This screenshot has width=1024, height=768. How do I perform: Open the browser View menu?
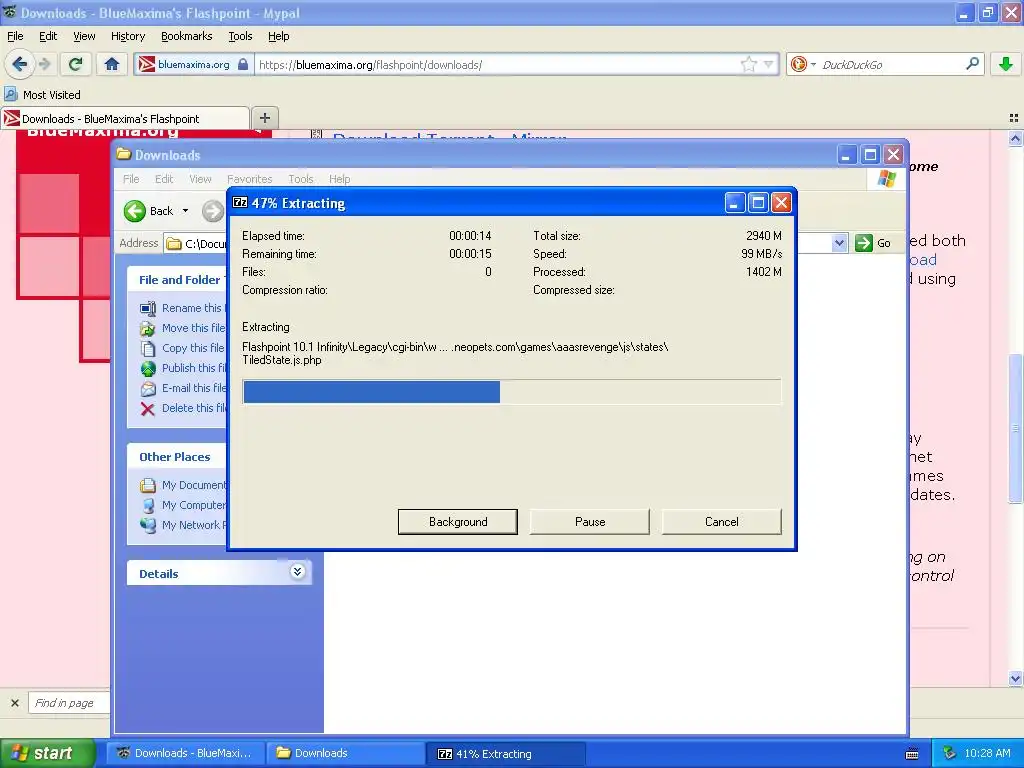point(84,36)
